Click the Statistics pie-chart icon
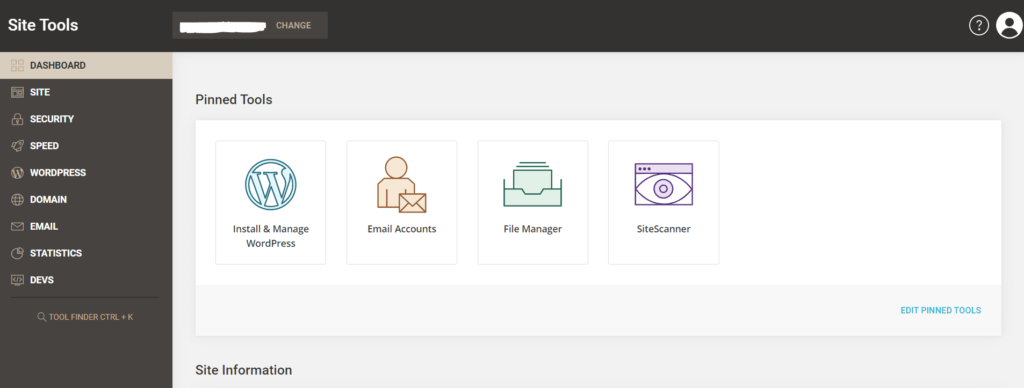 (18, 253)
